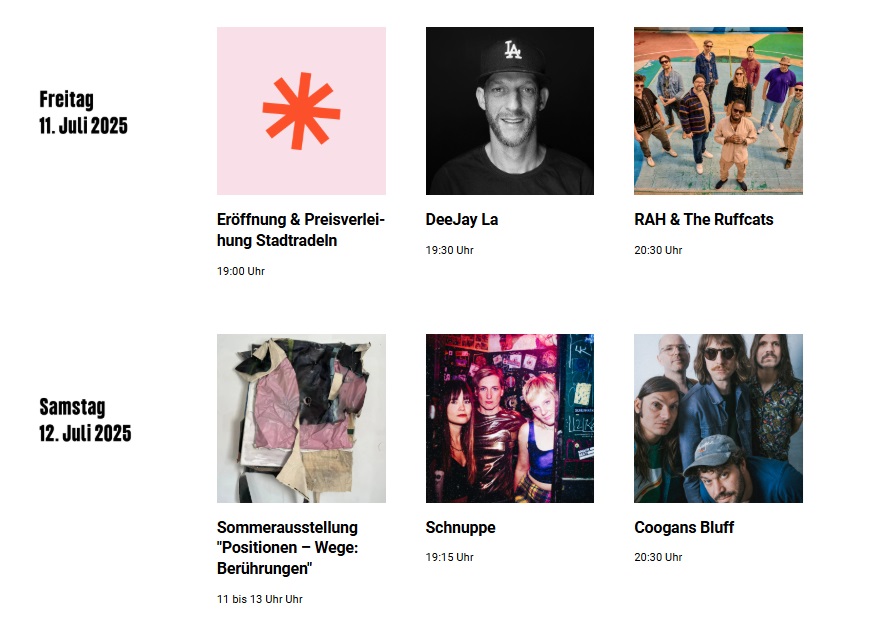Screen dimensions: 894x620
Task: Click the 19:30 Uhr time under DeeJay La
Action: [449, 250]
